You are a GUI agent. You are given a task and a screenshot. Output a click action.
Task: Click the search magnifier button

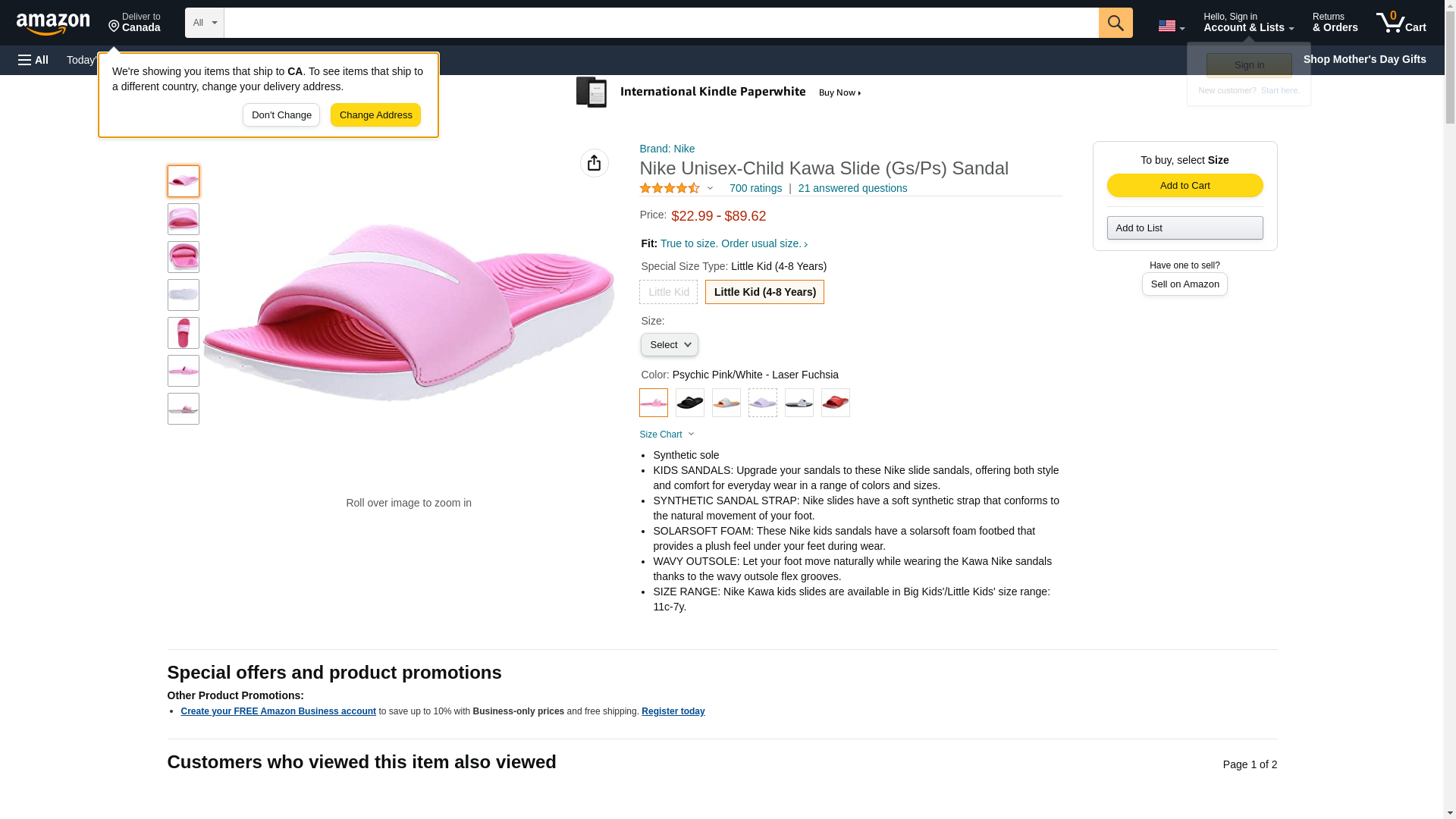(1115, 23)
